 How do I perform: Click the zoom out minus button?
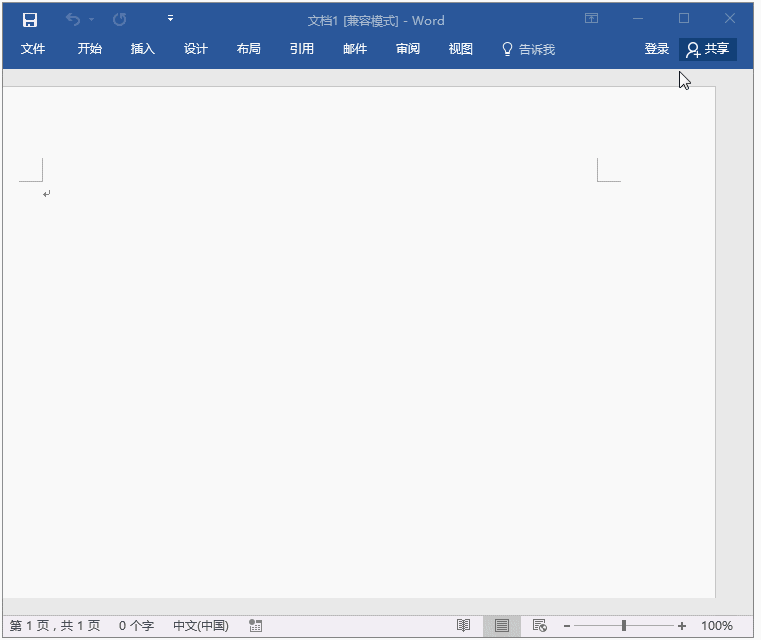pyautogui.click(x=566, y=626)
